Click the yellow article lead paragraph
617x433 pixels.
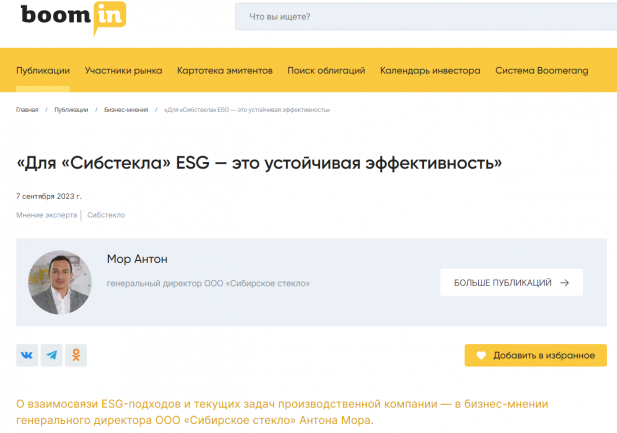[x=282, y=412]
